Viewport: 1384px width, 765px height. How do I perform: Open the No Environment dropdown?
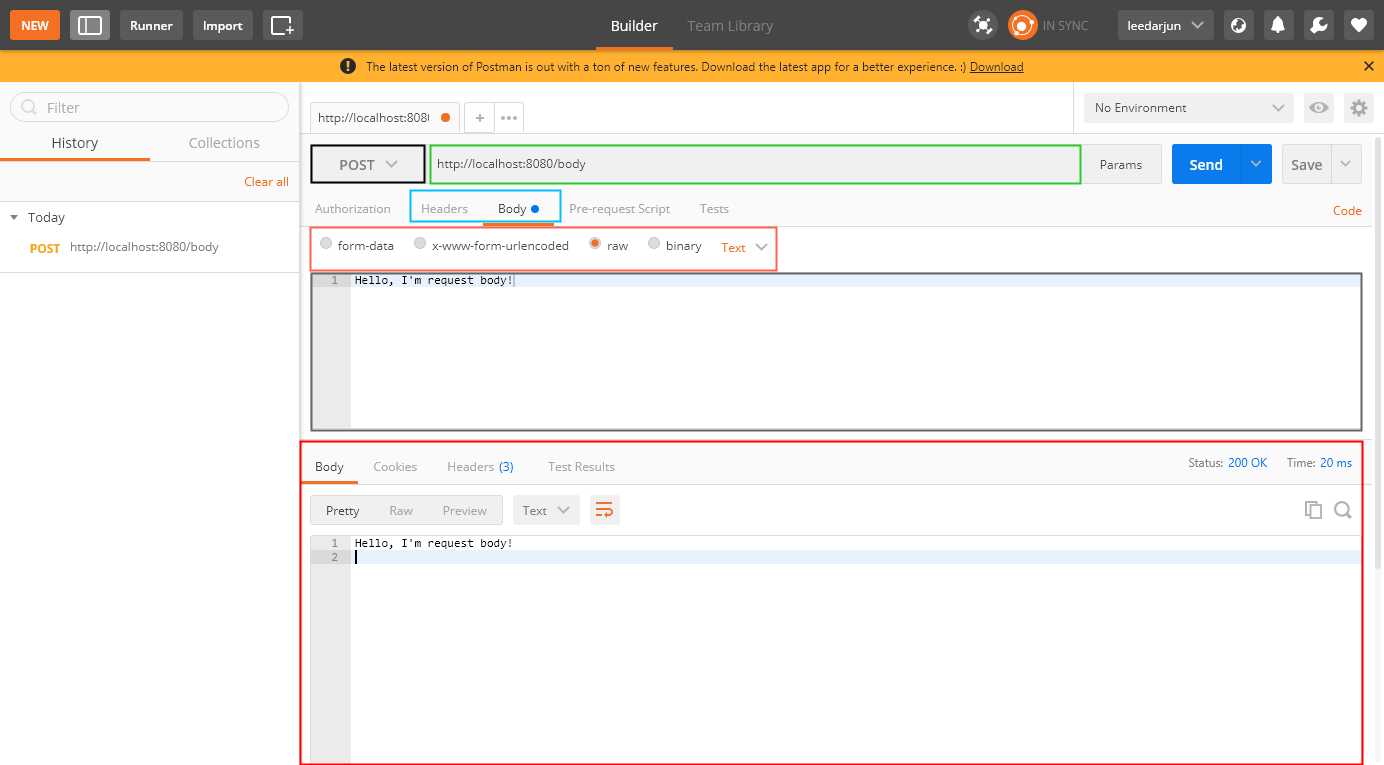1189,108
